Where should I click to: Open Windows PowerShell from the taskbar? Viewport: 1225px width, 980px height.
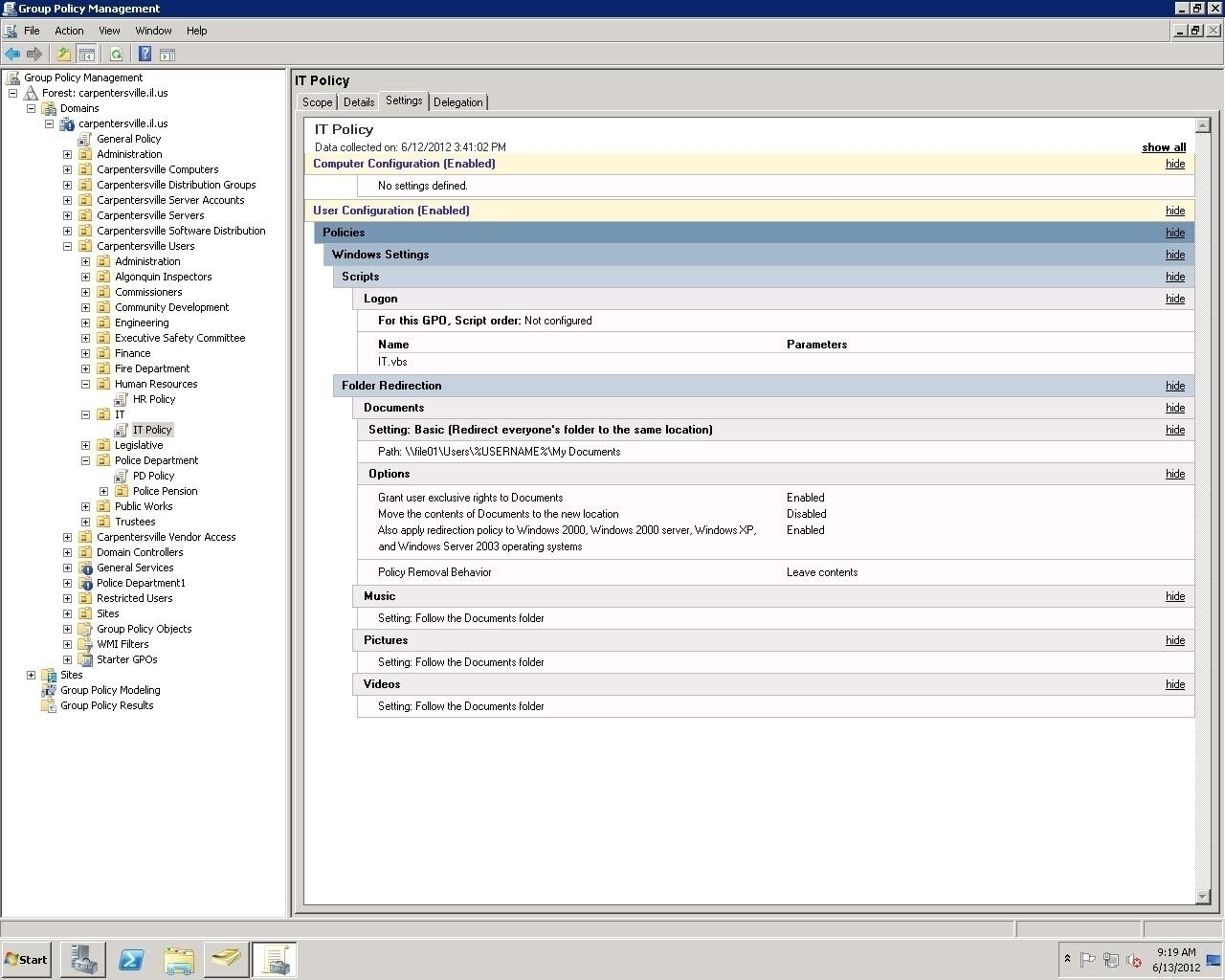[x=130, y=959]
